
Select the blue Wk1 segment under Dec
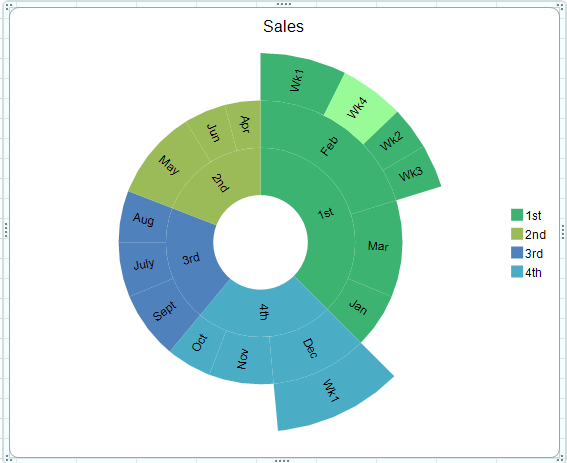click(331, 391)
